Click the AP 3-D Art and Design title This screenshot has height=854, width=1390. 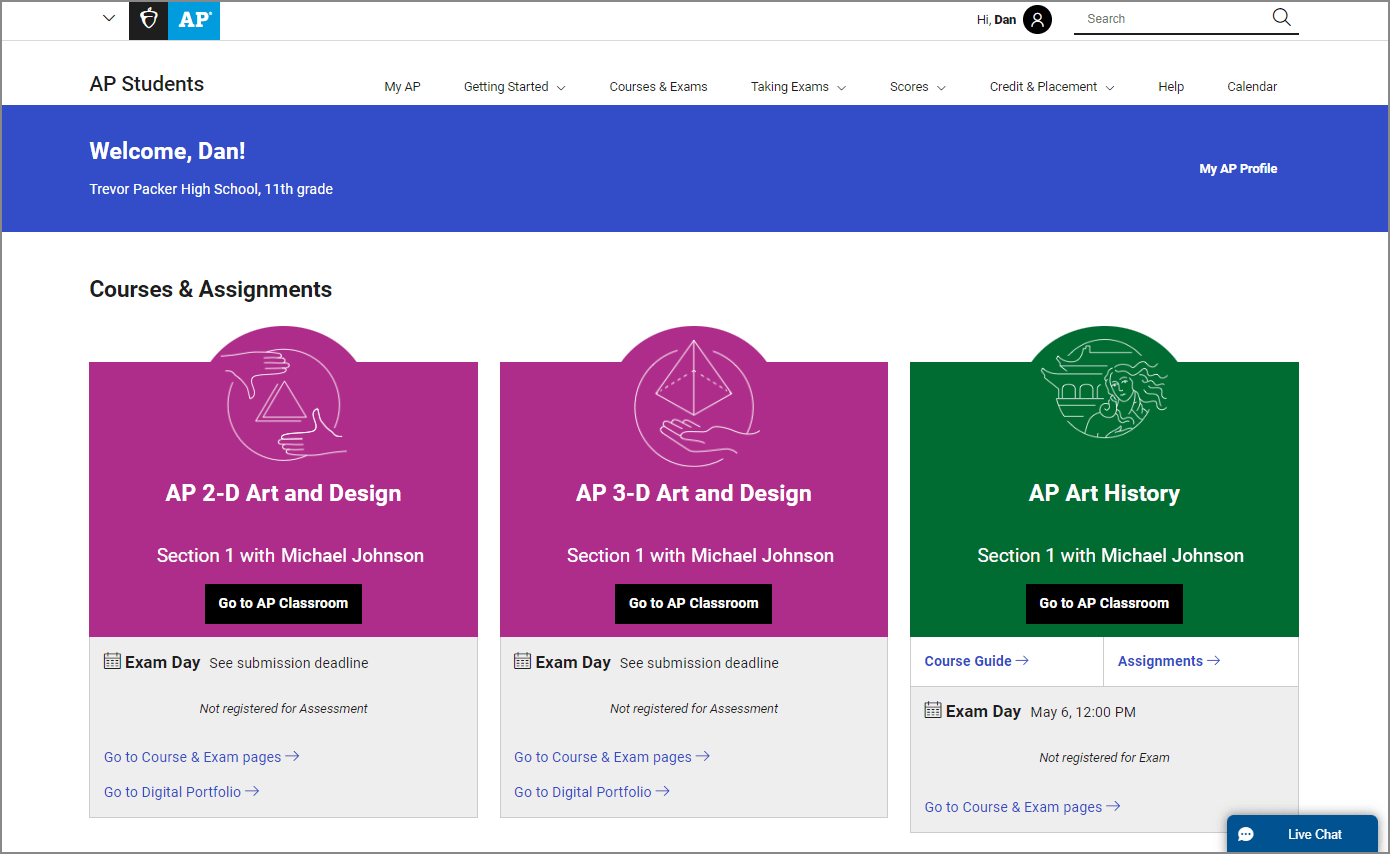click(694, 494)
